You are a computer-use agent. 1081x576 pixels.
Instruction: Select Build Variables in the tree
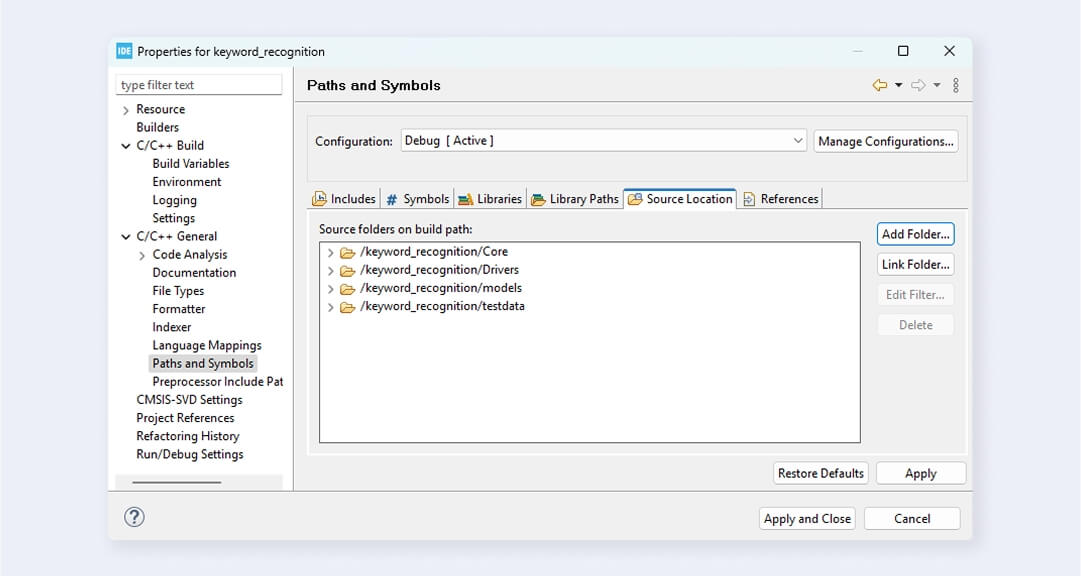190,164
